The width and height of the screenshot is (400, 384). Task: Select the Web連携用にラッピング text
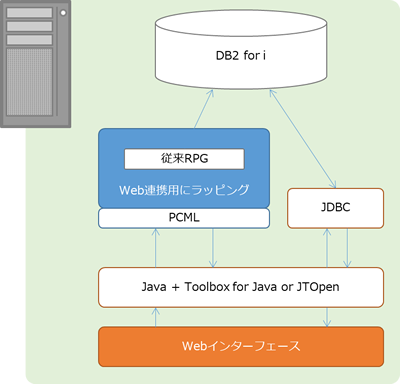[x=184, y=190]
